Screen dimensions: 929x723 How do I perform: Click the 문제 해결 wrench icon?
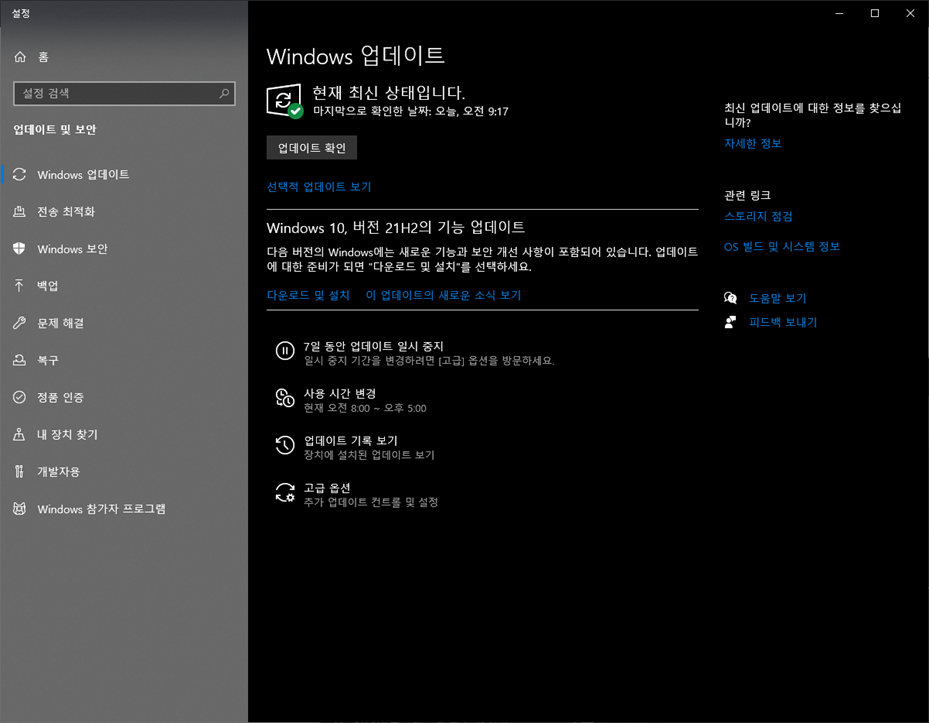pos(20,323)
